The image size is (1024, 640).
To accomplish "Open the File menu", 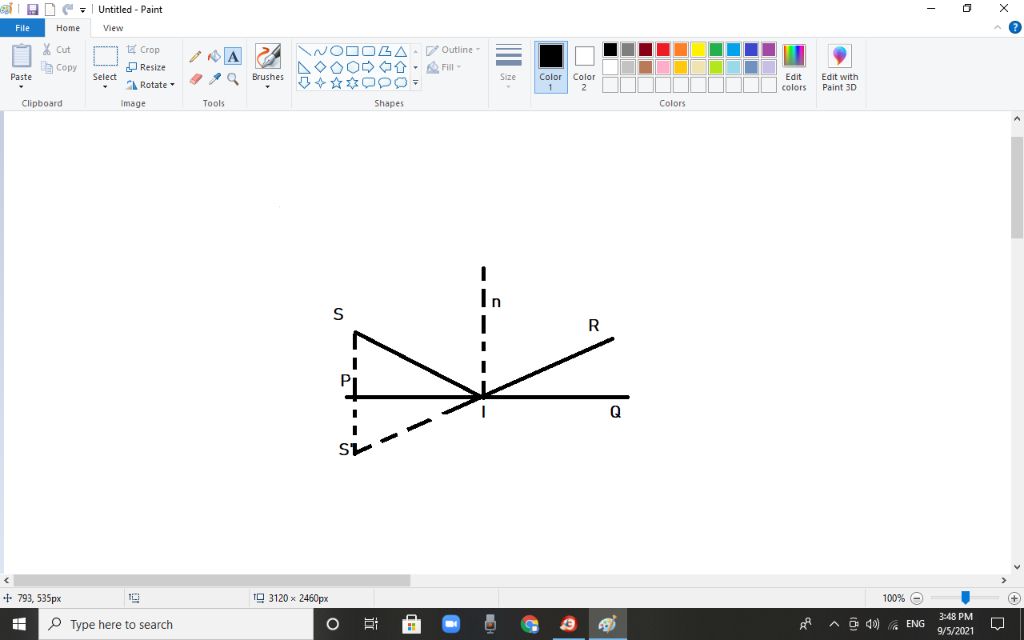I will tap(22, 28).
